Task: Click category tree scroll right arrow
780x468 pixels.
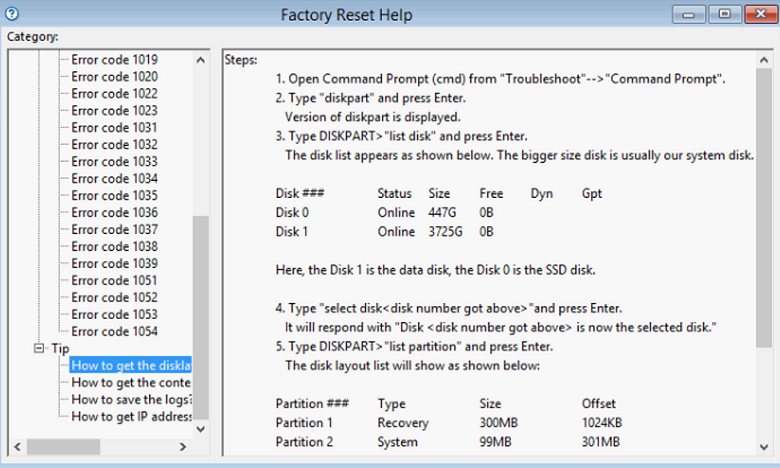Action: point(183,446)
